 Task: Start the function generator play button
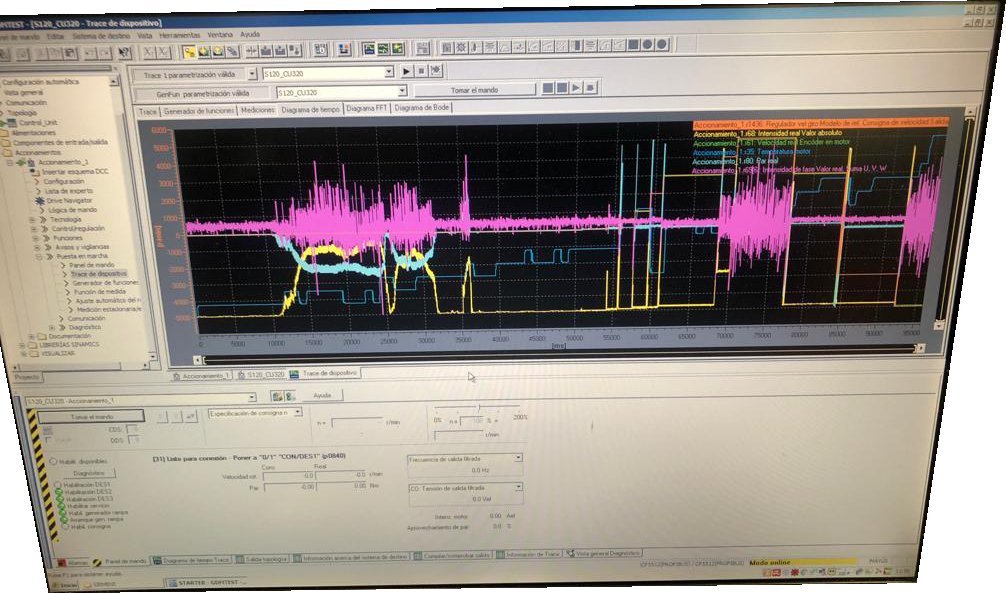click(x=576, y=87)
